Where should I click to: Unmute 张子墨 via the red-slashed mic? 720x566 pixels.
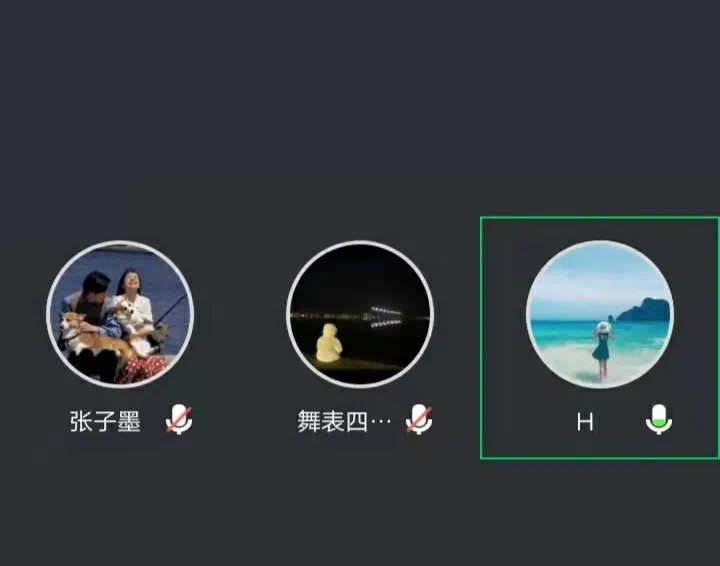coord(179,419)
